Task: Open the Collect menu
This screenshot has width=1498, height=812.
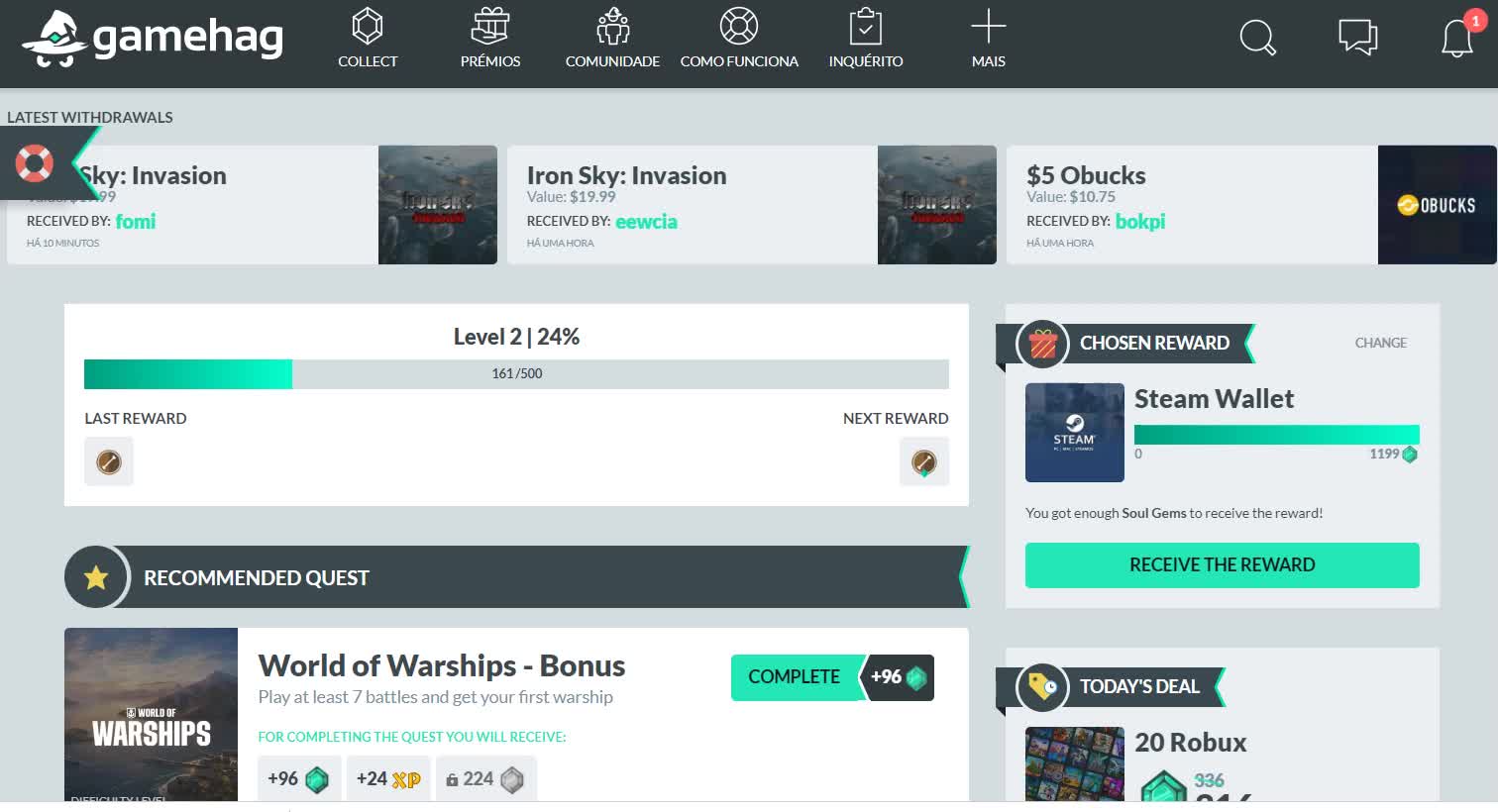Action: click(368, 40)
